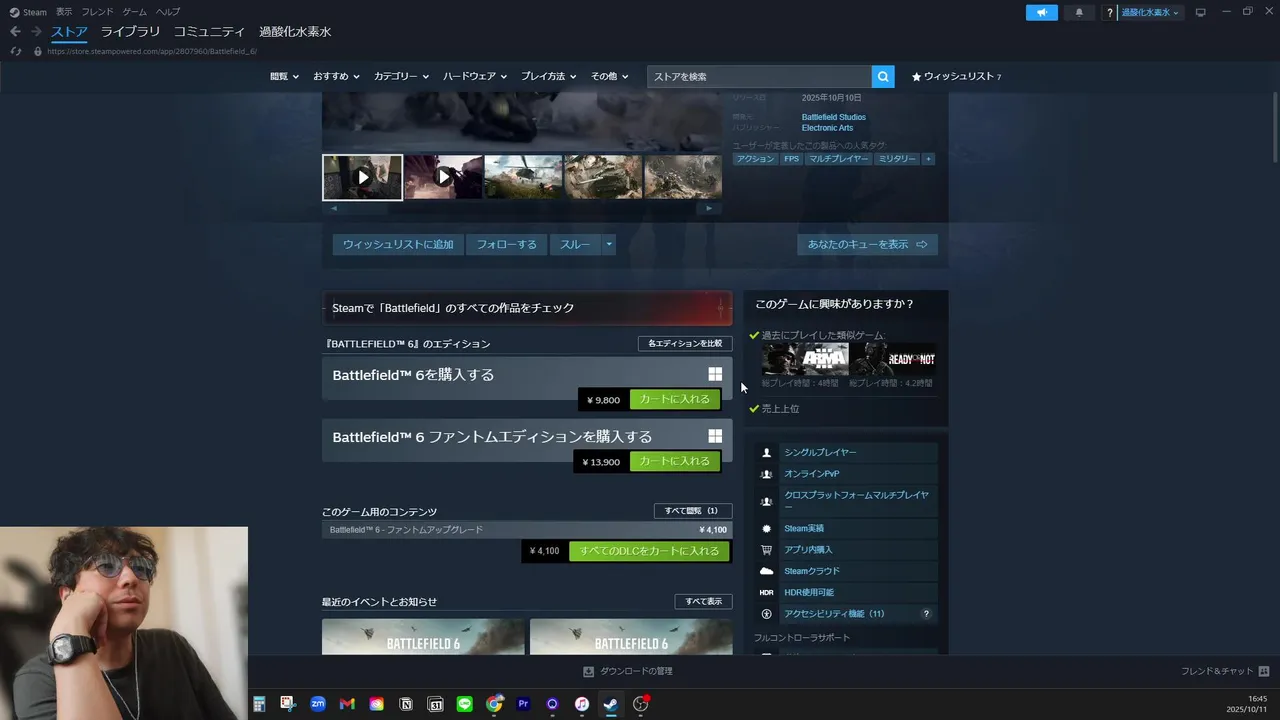Open the iTunes music app from the taskbar

581,704
